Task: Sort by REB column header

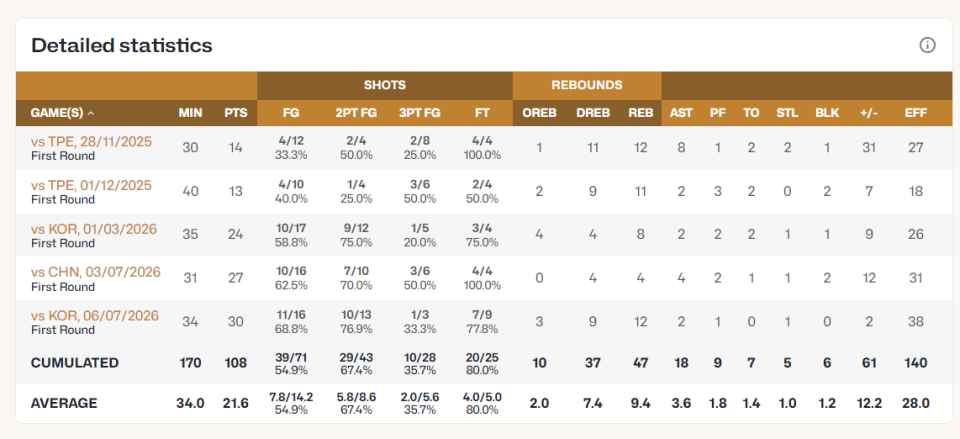Action: (x=640, y=113)
